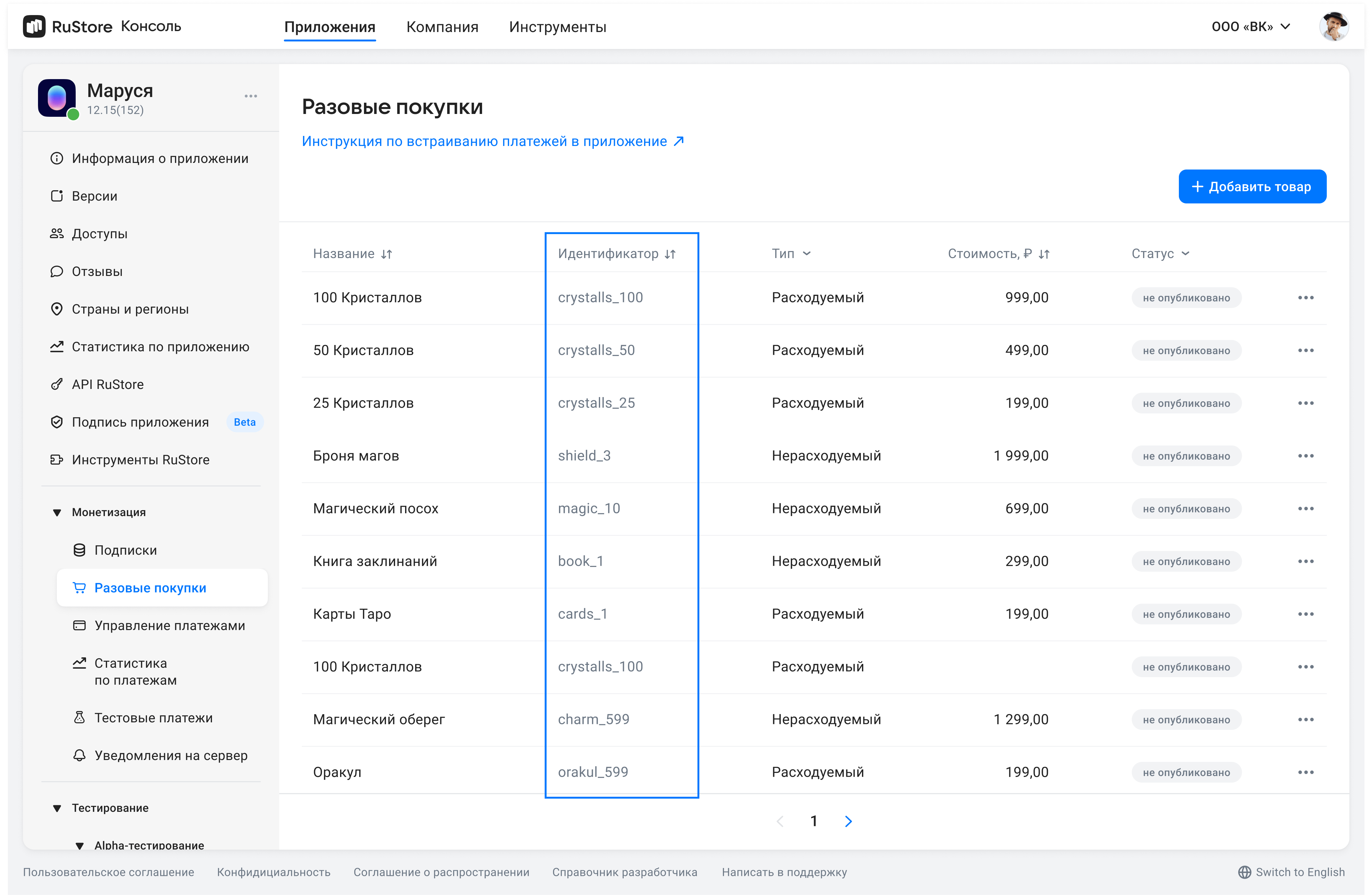Switch to the Компания tab
1372x895 pixels.
442,27
